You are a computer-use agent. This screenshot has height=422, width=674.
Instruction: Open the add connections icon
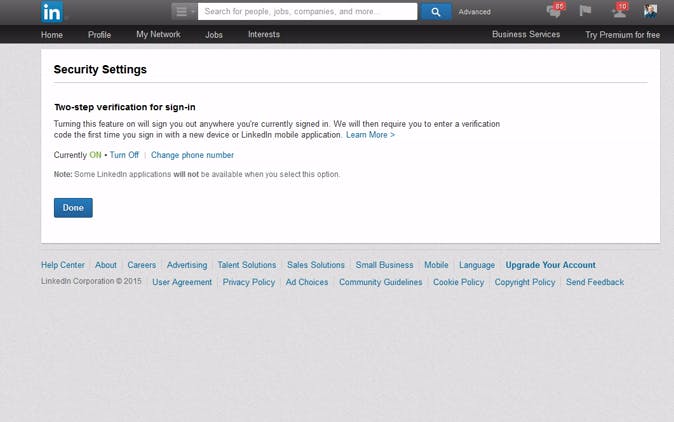[x=619, y=11]
